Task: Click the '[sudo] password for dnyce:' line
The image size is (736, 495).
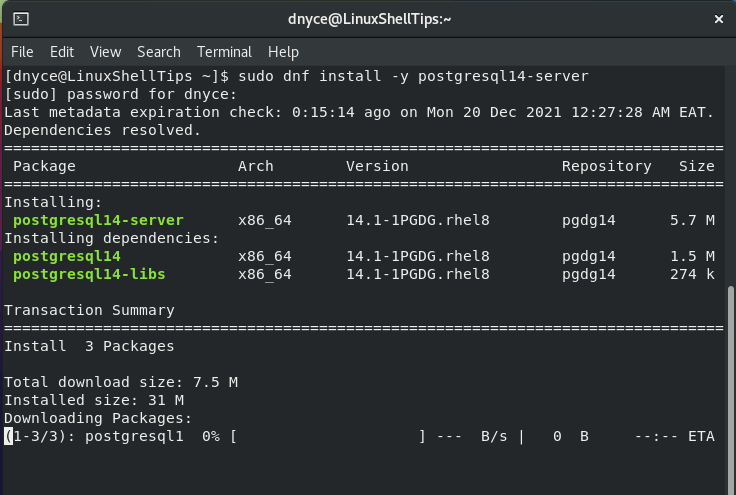Action: point(121,94)
